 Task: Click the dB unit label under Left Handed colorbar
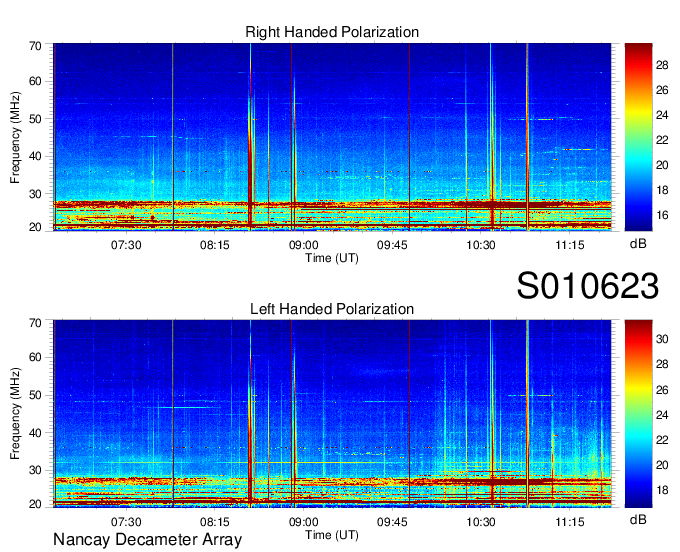[638, 520]
